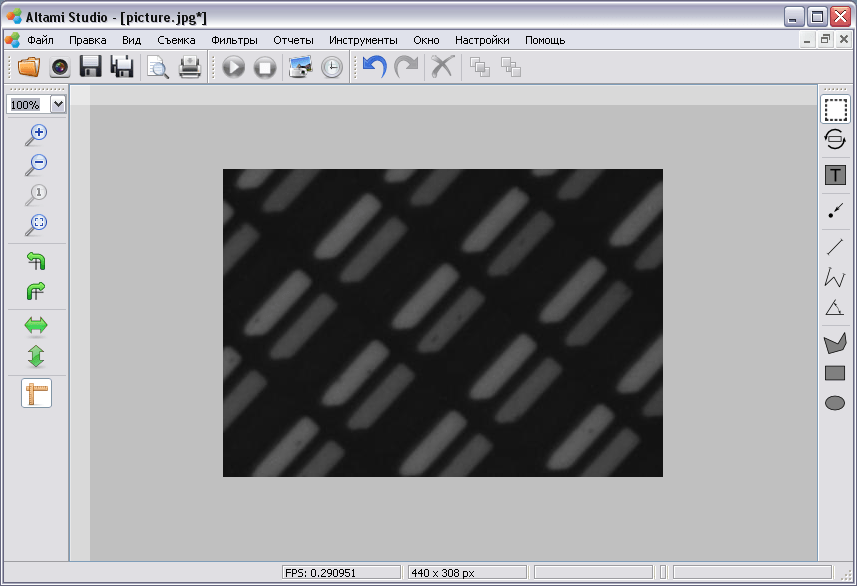The width and height of the screenshot is (857, 586).
Task: Select the filled polygon tool
Action: pyautogui.click(x=835, y=343)
